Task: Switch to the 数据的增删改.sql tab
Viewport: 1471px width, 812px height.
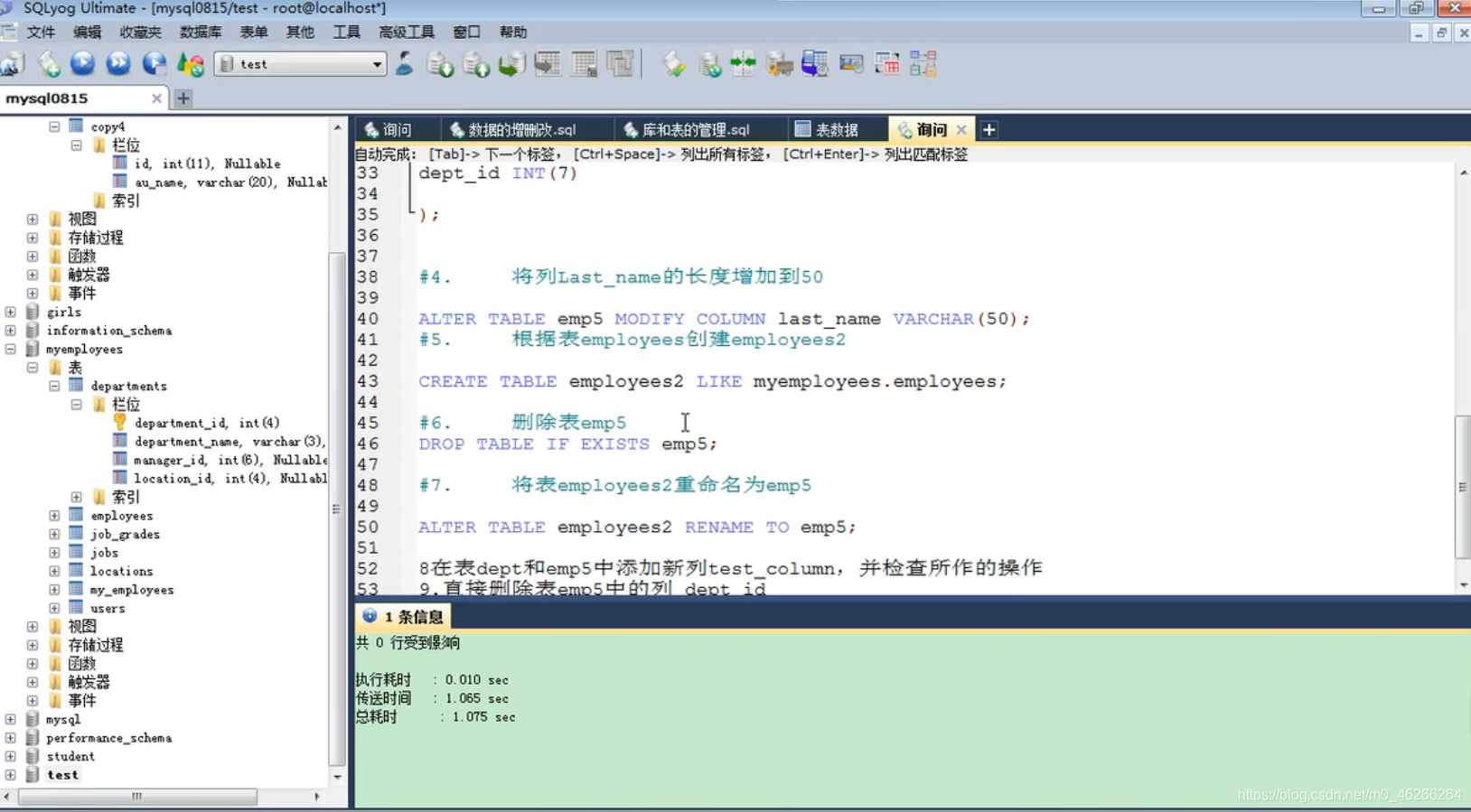Action: (x=522, y=130)
